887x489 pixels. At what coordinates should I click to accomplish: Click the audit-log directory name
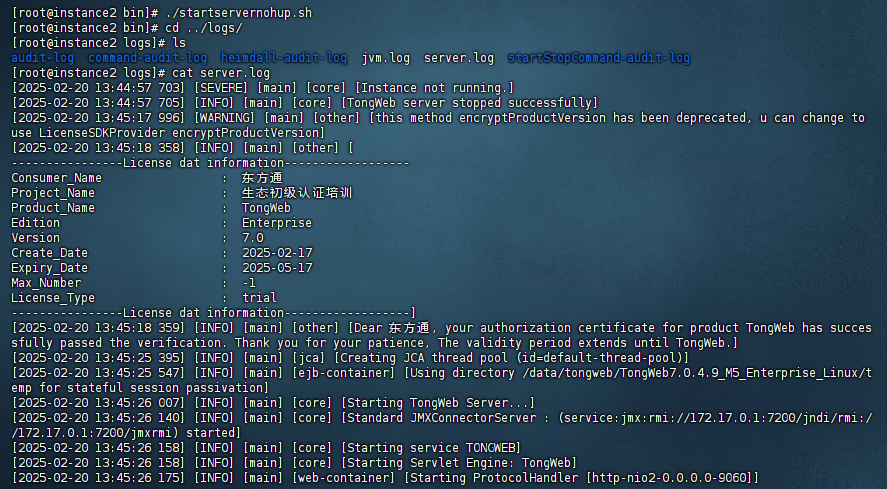tap(42, 58)
